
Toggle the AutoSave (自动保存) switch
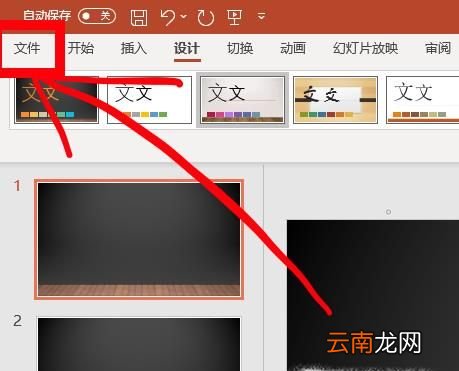coord(97,16)
